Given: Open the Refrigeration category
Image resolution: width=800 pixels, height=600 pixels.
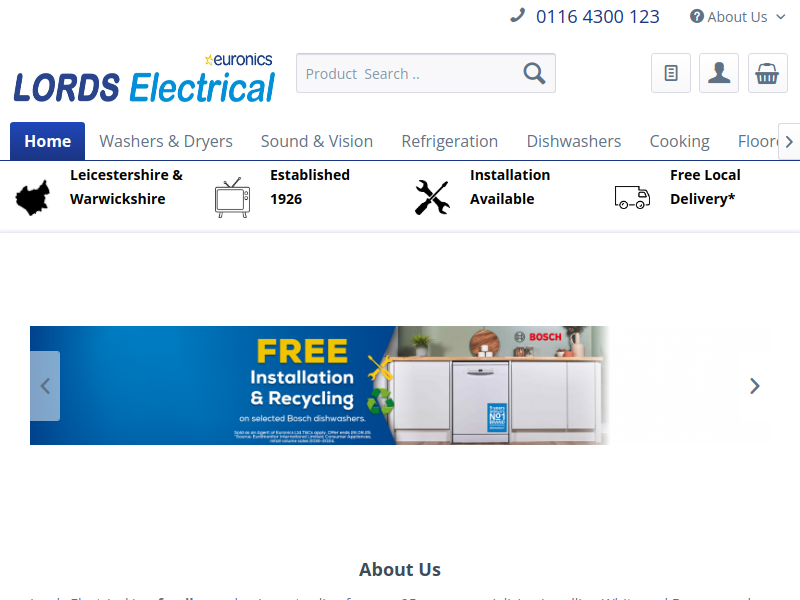Looking at the screenshot, I should tap(449, 141).
